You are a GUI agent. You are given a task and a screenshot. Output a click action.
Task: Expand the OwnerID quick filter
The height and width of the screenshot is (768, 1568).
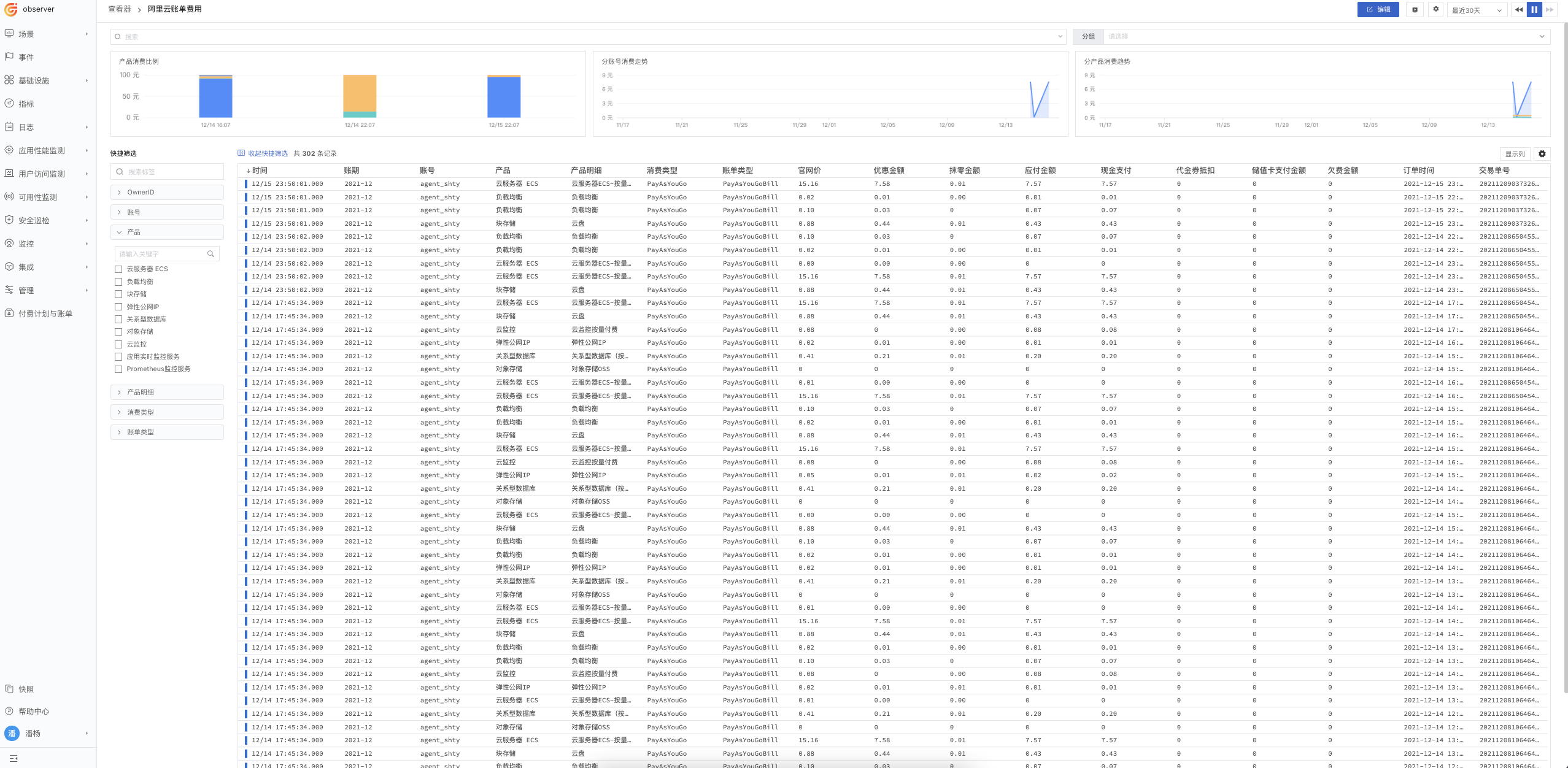[x=167, y=192]
